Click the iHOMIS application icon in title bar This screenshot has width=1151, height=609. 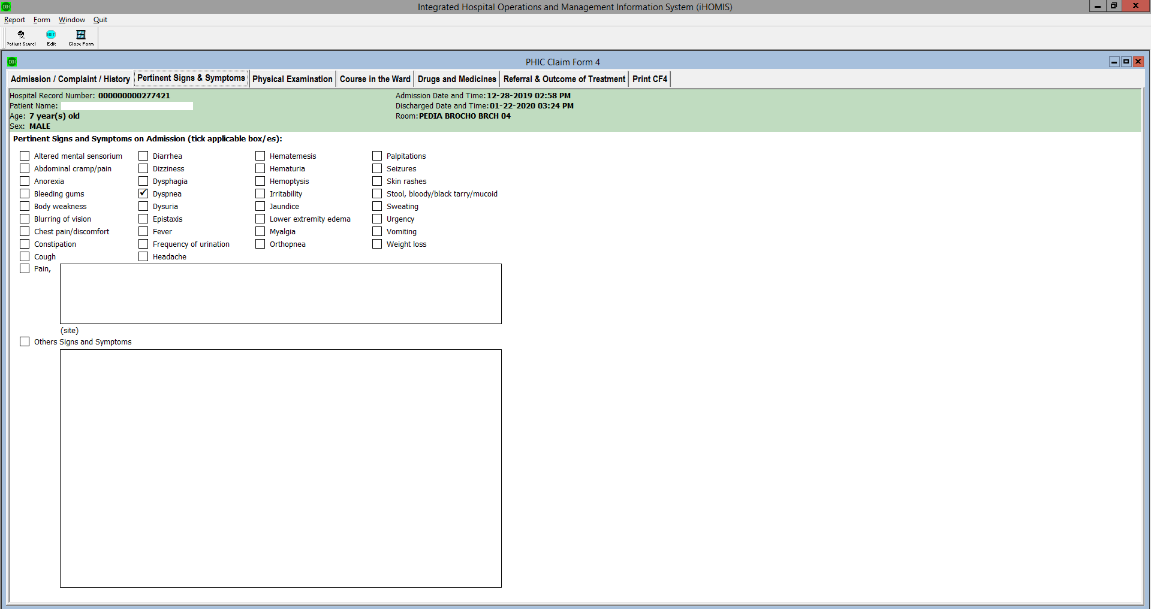tap(7, 7)
